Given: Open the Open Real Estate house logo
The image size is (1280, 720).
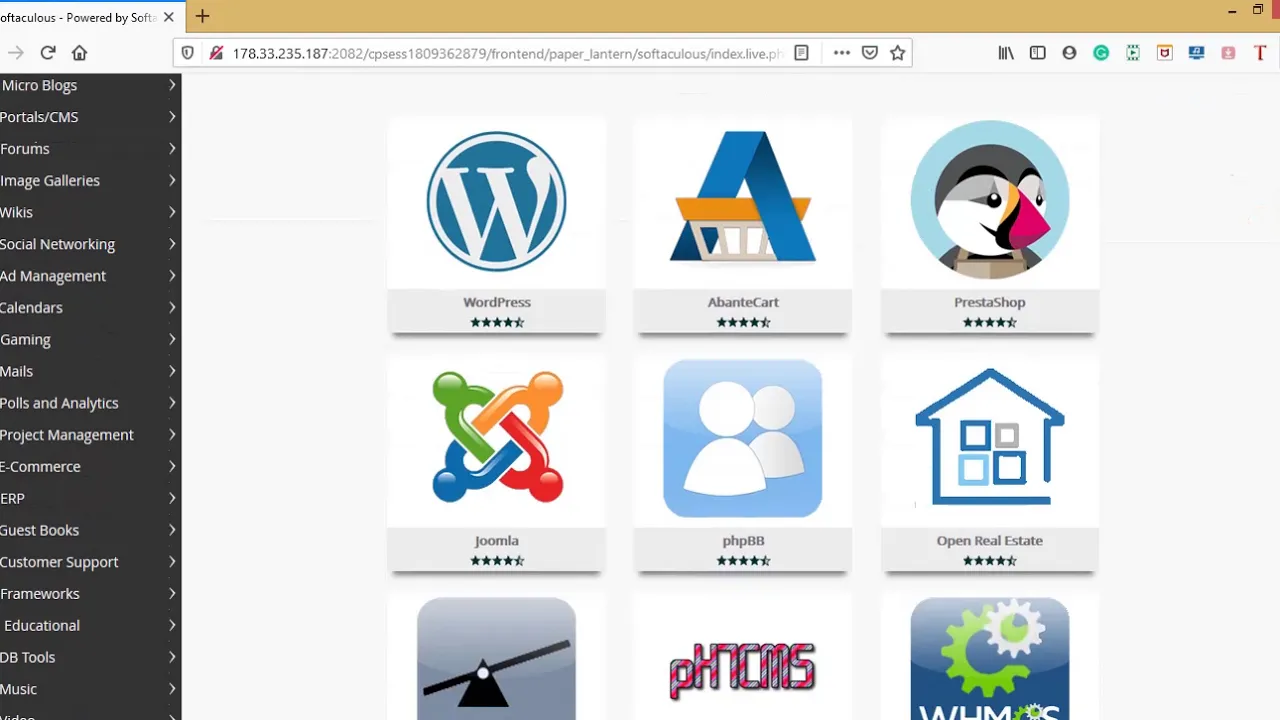Looking at the screenshot, I should point(990,436).
